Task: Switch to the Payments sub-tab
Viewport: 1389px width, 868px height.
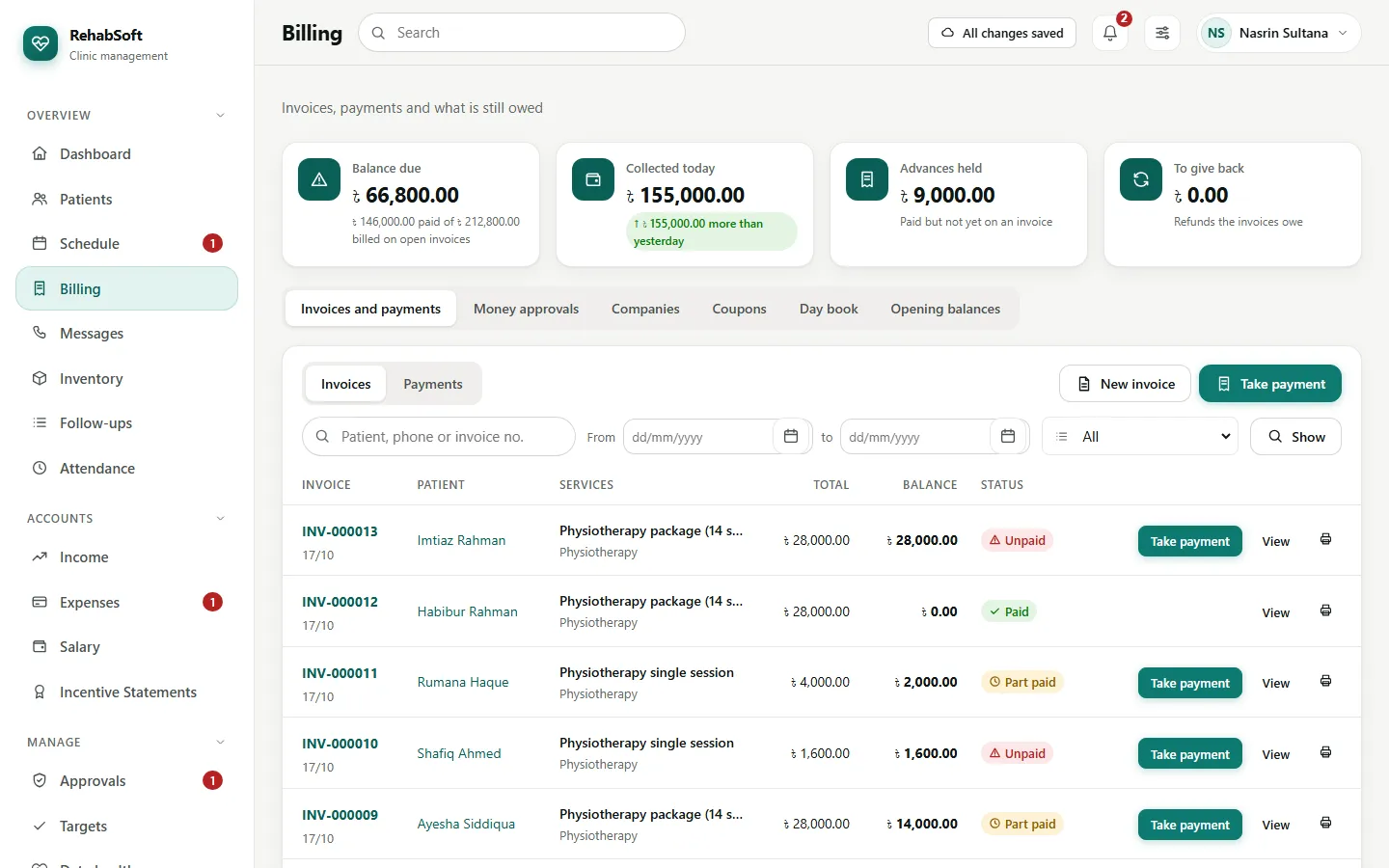Action: [433, 384]
